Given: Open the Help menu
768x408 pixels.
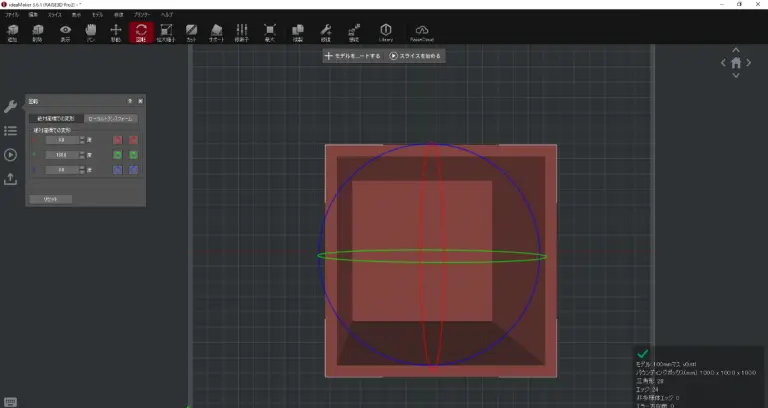Looking at the screenshot, I should [167, 15].
